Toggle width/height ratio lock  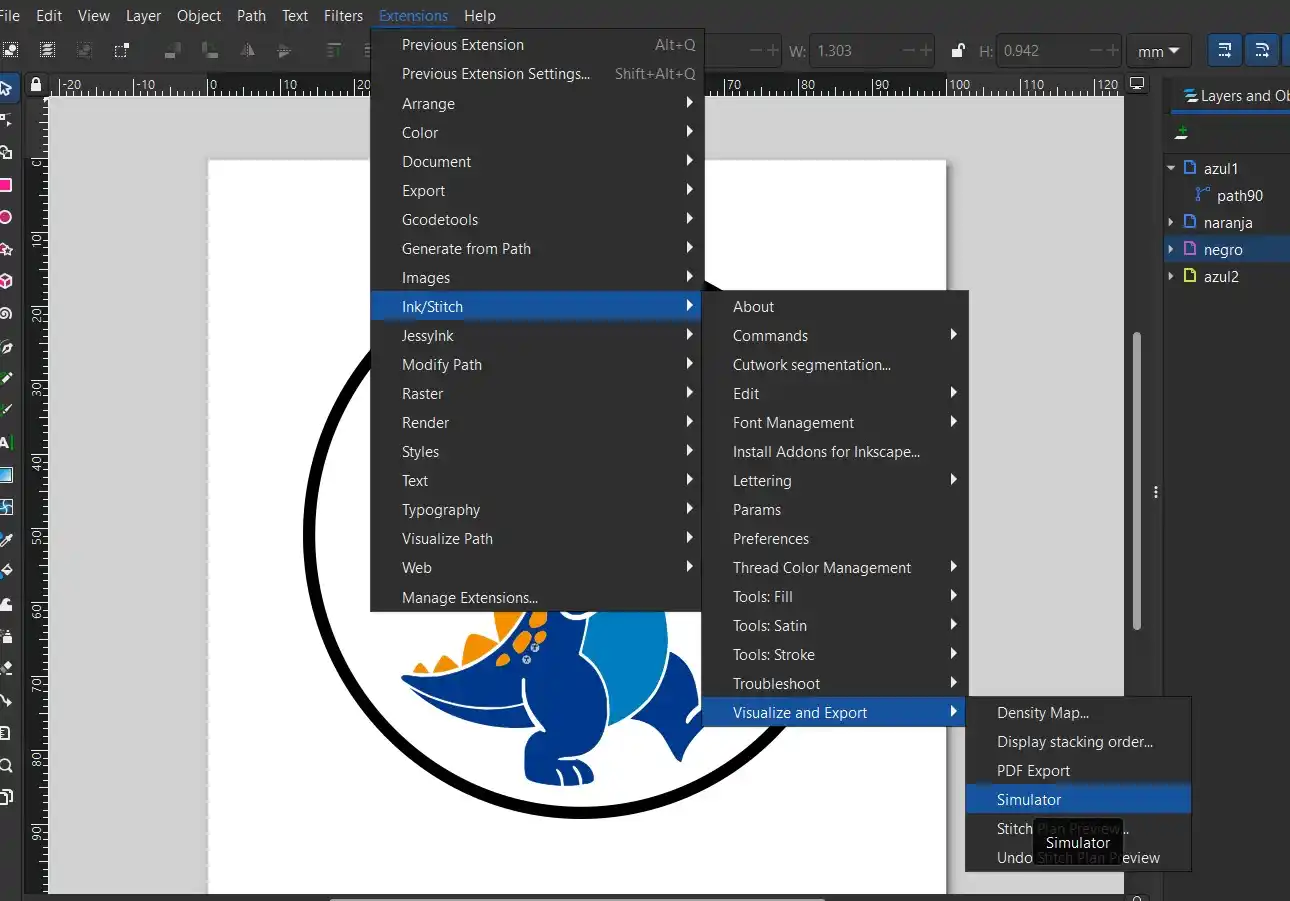tap(958, 50)
